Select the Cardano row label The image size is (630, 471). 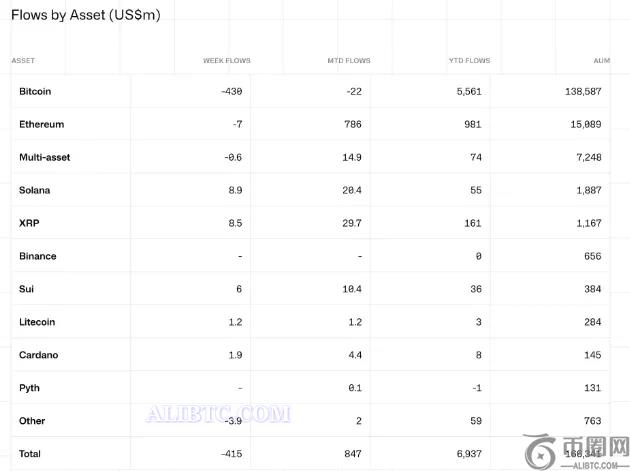[x=37, y=355]
